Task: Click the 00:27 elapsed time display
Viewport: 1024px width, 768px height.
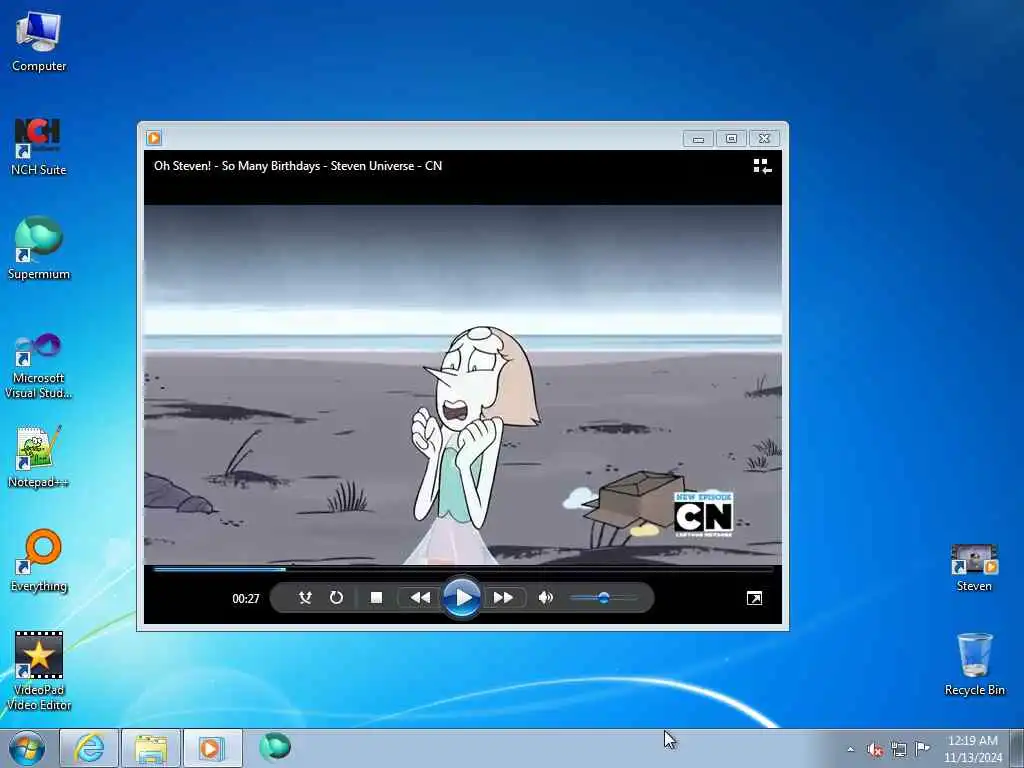Action: pyautogui.click(x=246, y=598)
